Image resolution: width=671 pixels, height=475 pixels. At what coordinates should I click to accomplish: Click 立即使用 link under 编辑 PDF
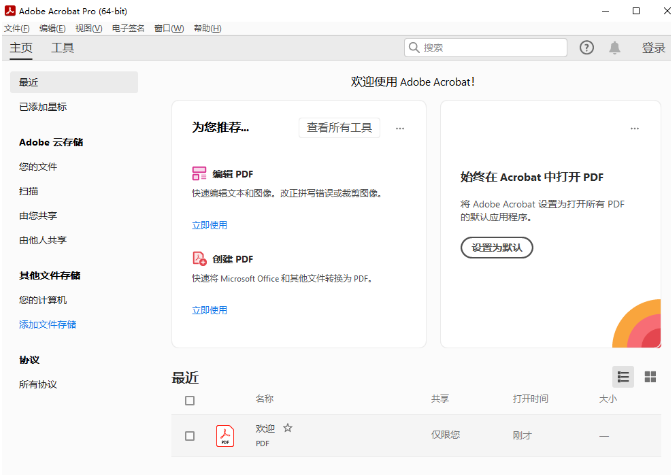click(210, 225)
